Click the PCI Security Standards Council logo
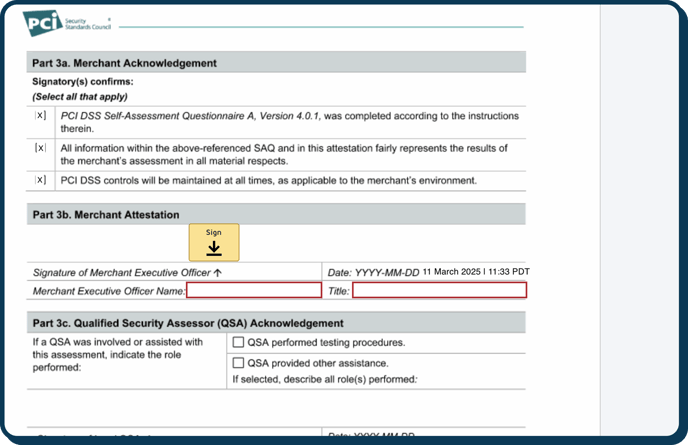Image resolution: width=688 pixels, height=445 pixels. [67, 23]
